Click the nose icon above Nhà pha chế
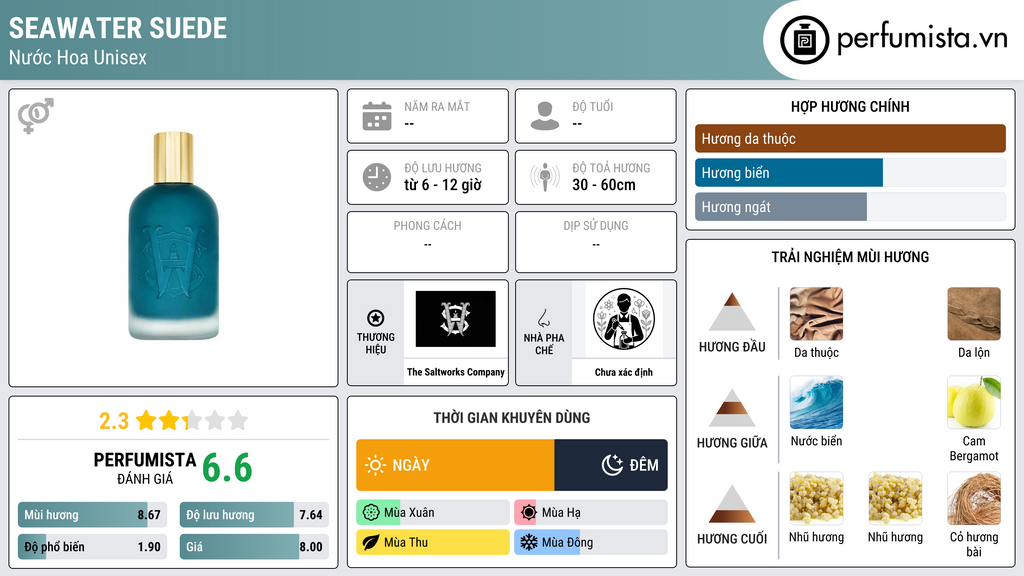 (x=543, y=318)
